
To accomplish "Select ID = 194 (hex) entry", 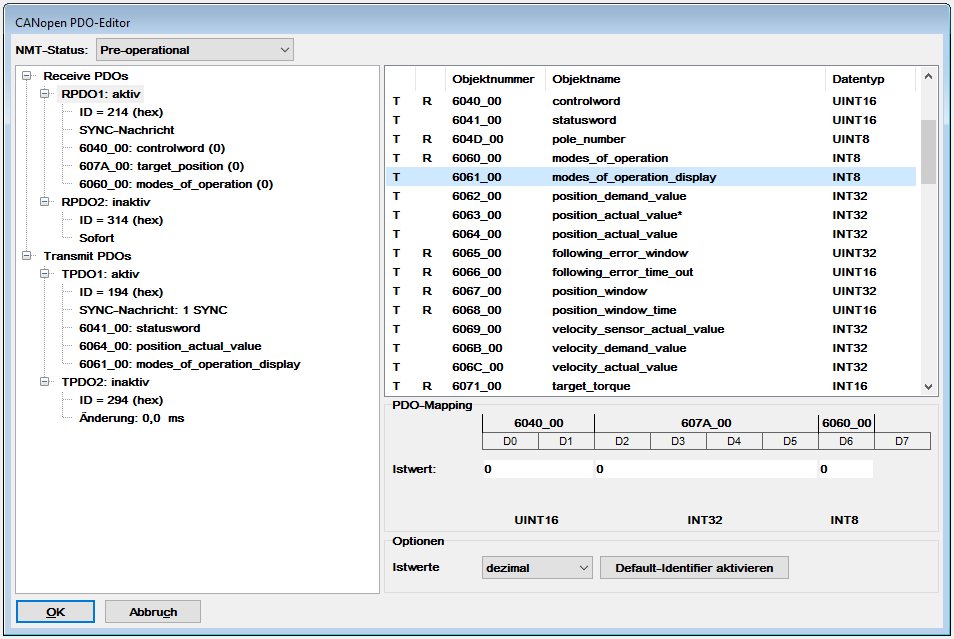I will (121, 292).
